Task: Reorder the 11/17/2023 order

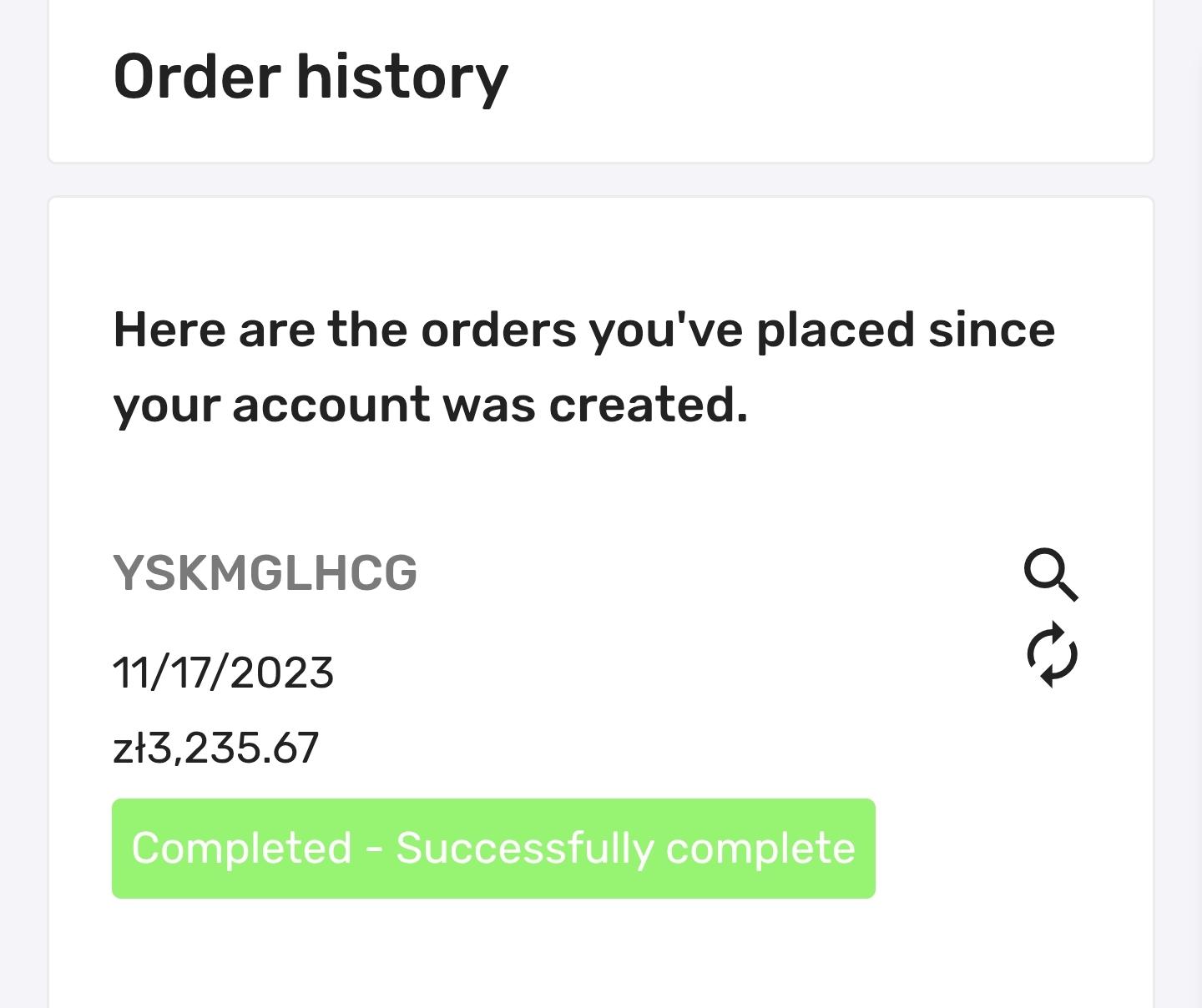Action: [x=1052, y=655]
